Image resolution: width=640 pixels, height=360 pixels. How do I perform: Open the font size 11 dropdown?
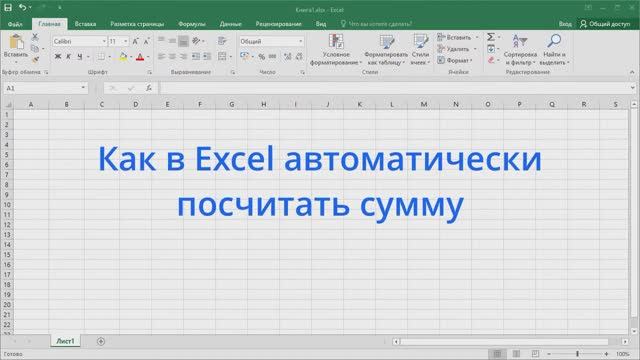point(126,41)
